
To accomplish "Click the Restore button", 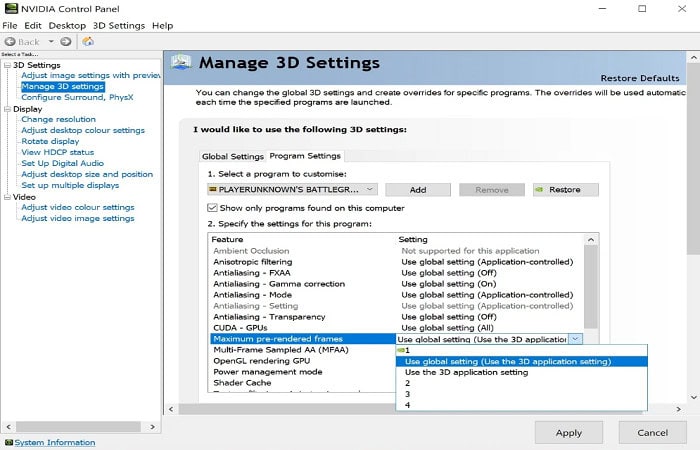I will click(x=566, y=190).
